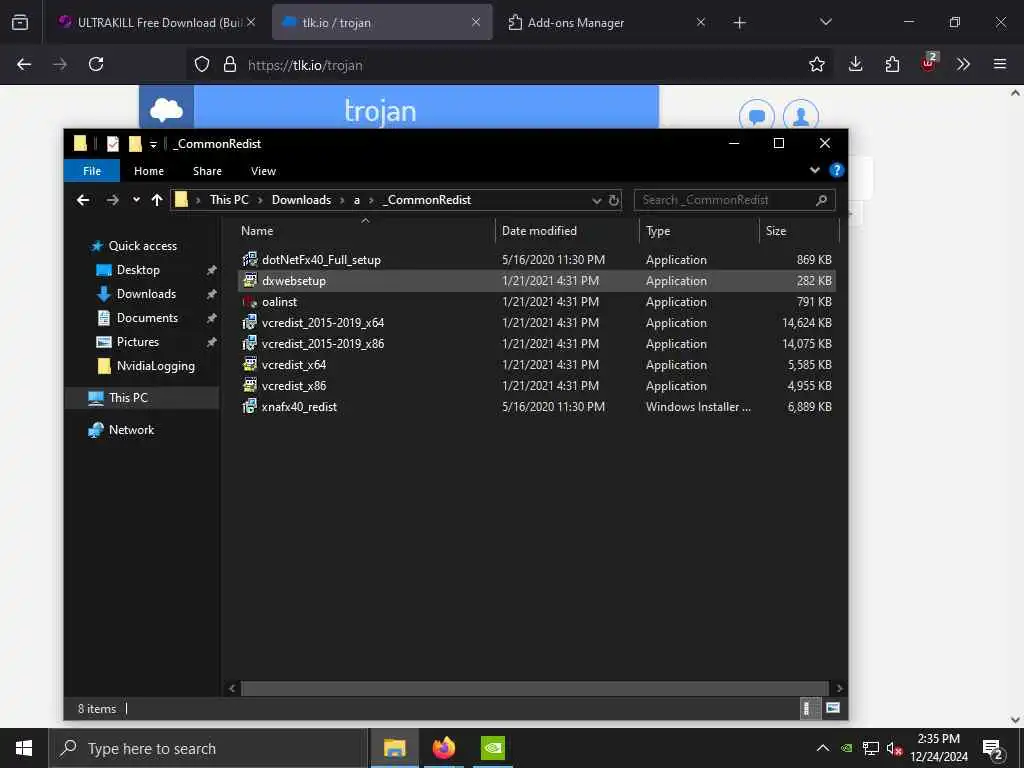Screen dimensions: 1024x768
Task: Open the File menu in Explorer
Action: 92,171
